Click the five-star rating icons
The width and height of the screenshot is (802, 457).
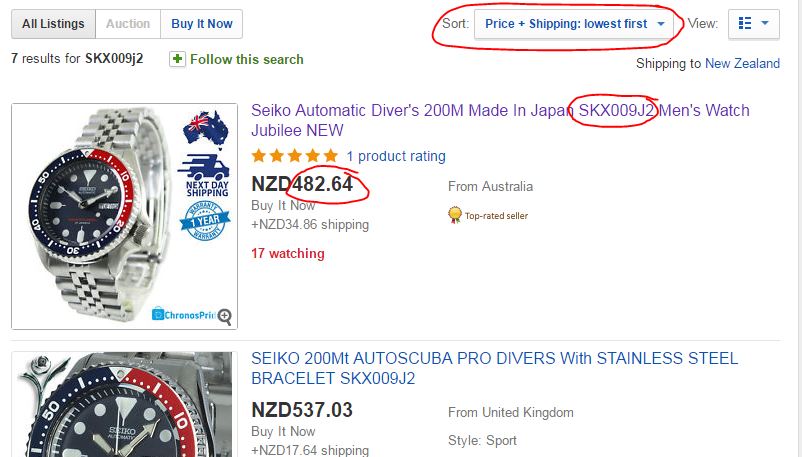[x=294, y=156]
